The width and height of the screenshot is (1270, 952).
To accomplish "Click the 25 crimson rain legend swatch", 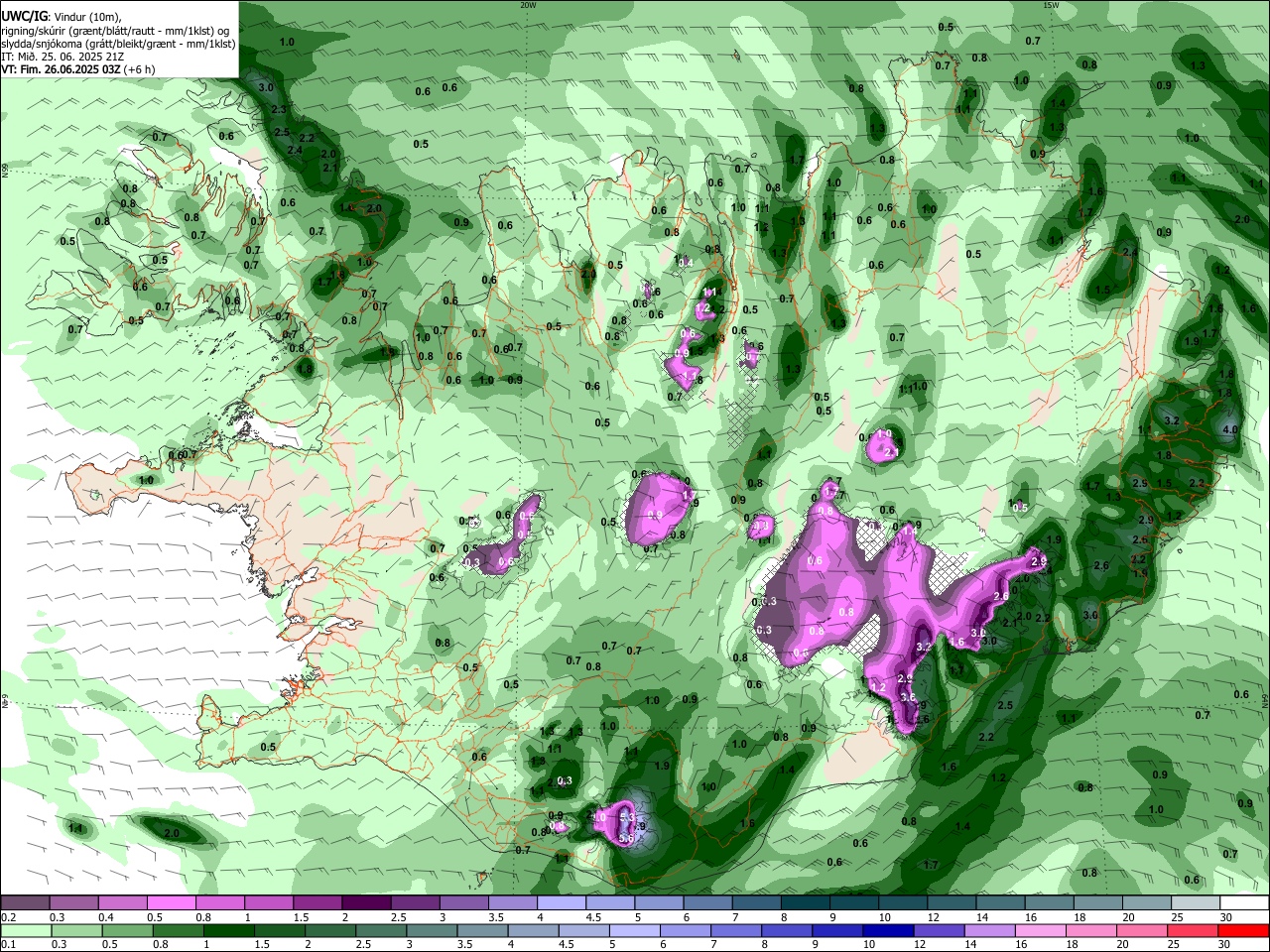I will 1193,931.
